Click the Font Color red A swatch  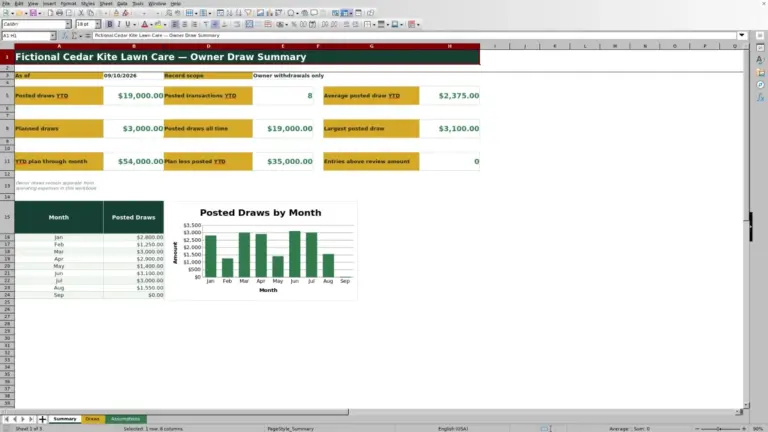pos(144,24)
